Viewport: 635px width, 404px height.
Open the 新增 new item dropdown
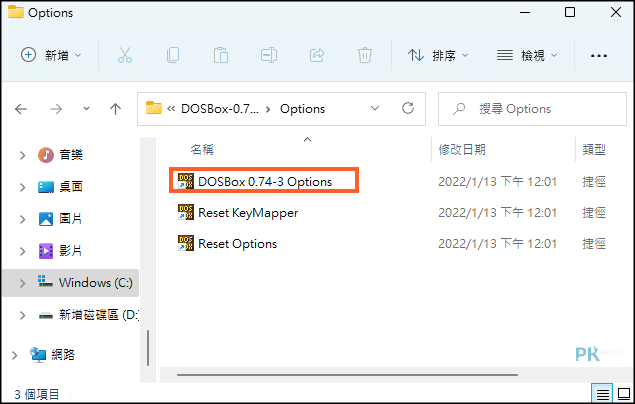tap(51, 55)
